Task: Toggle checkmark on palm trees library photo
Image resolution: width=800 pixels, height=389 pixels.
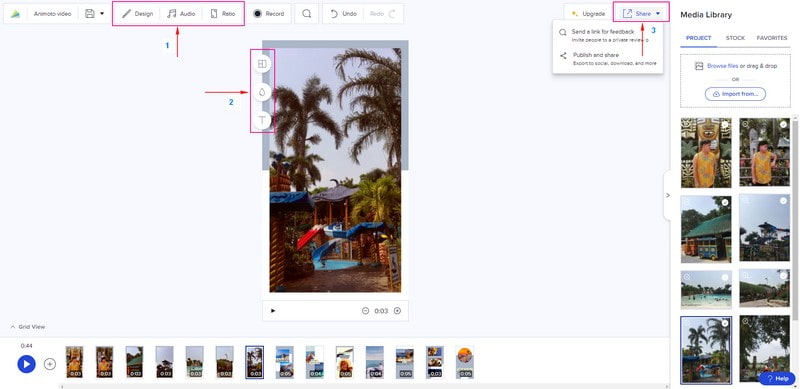Action: pyautogui.click(x=724, y=323)
